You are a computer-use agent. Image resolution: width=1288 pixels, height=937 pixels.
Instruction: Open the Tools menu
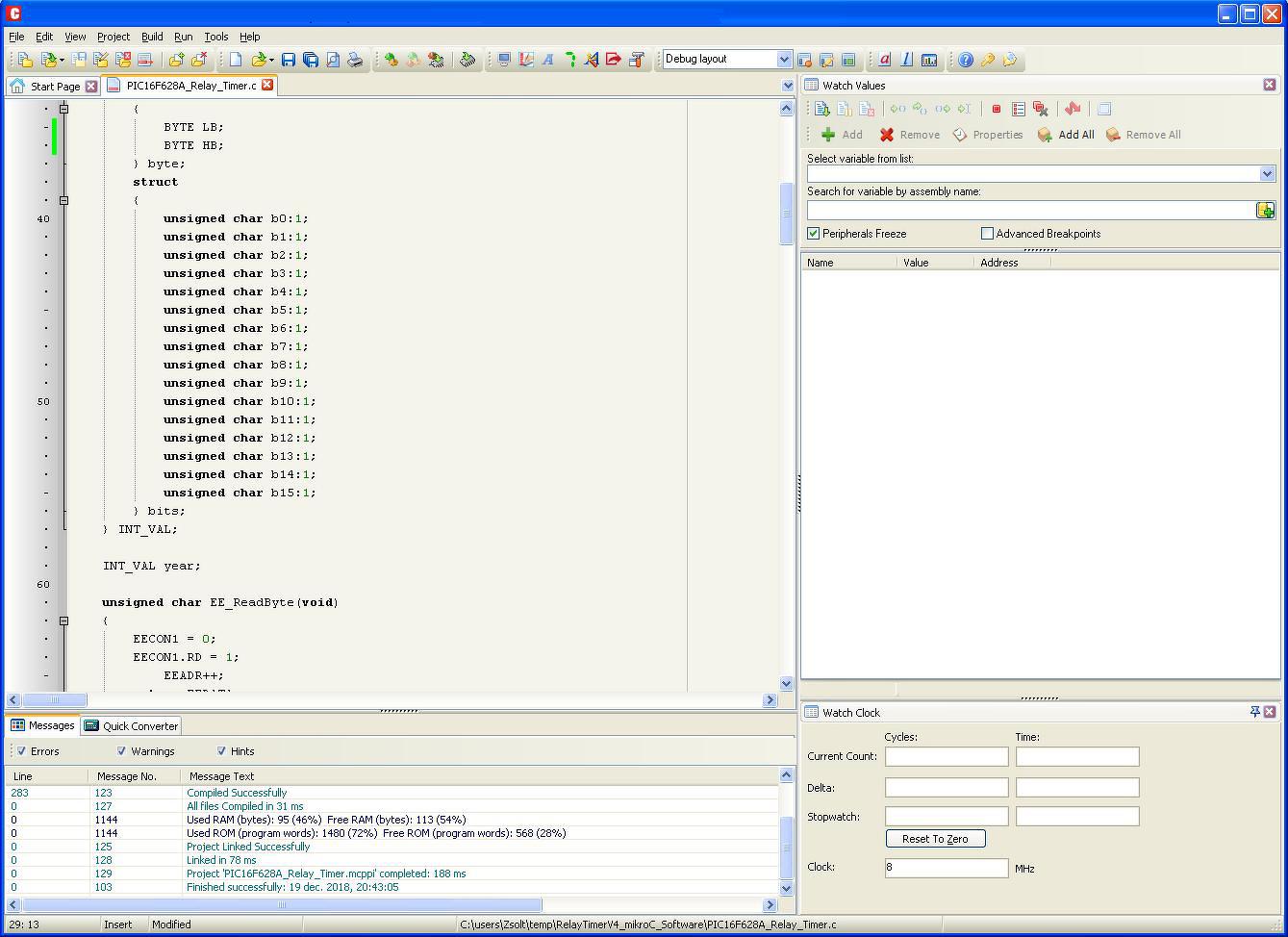point(216,37)
